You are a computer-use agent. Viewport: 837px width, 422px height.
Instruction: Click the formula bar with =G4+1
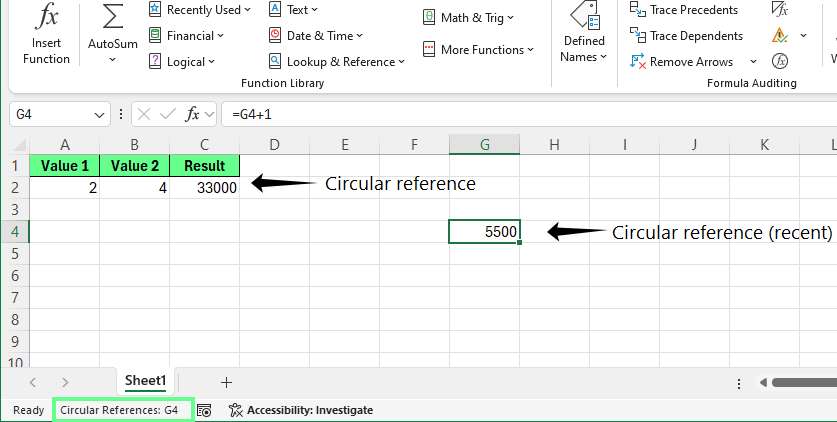click(528, 114)
